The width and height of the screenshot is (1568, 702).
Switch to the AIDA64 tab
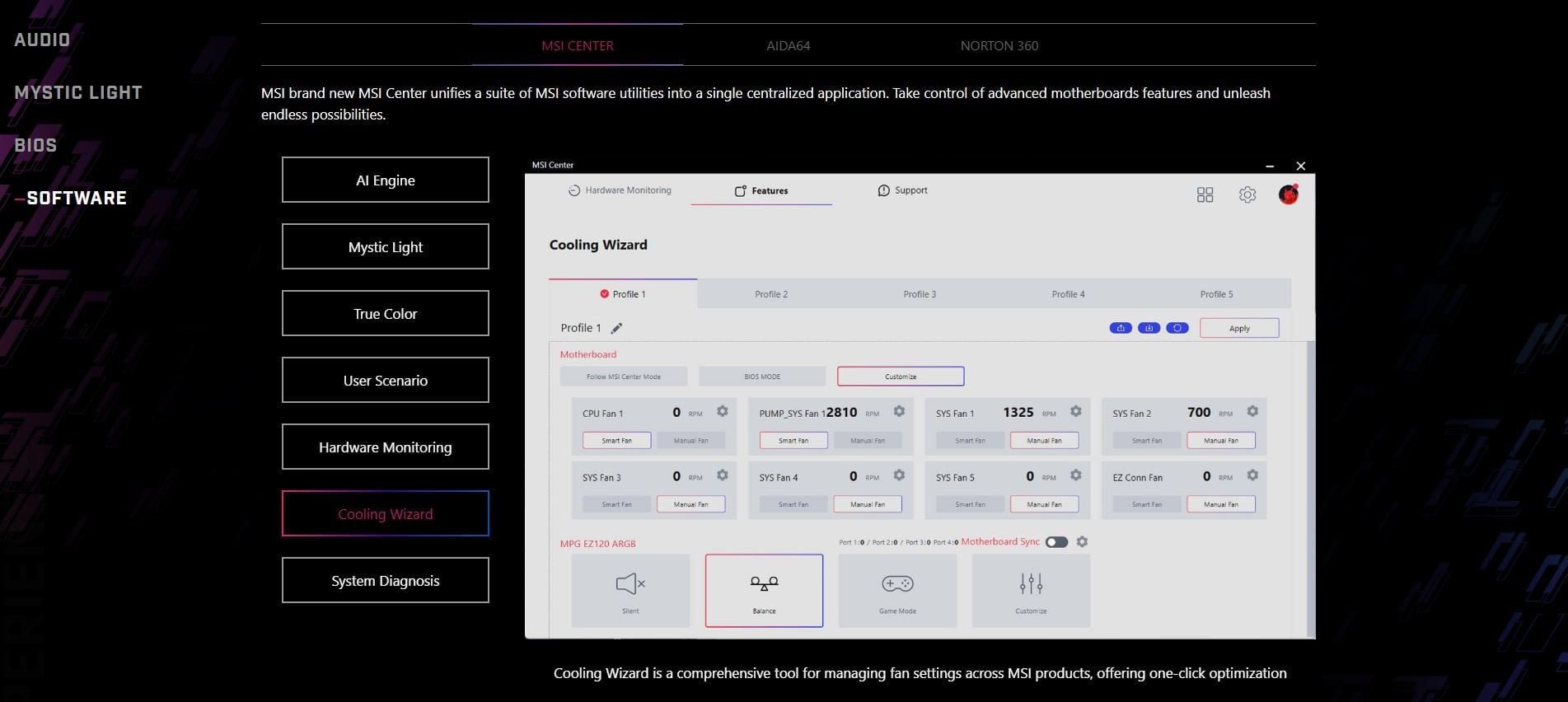pyautogui.click(x=788, y=46)
